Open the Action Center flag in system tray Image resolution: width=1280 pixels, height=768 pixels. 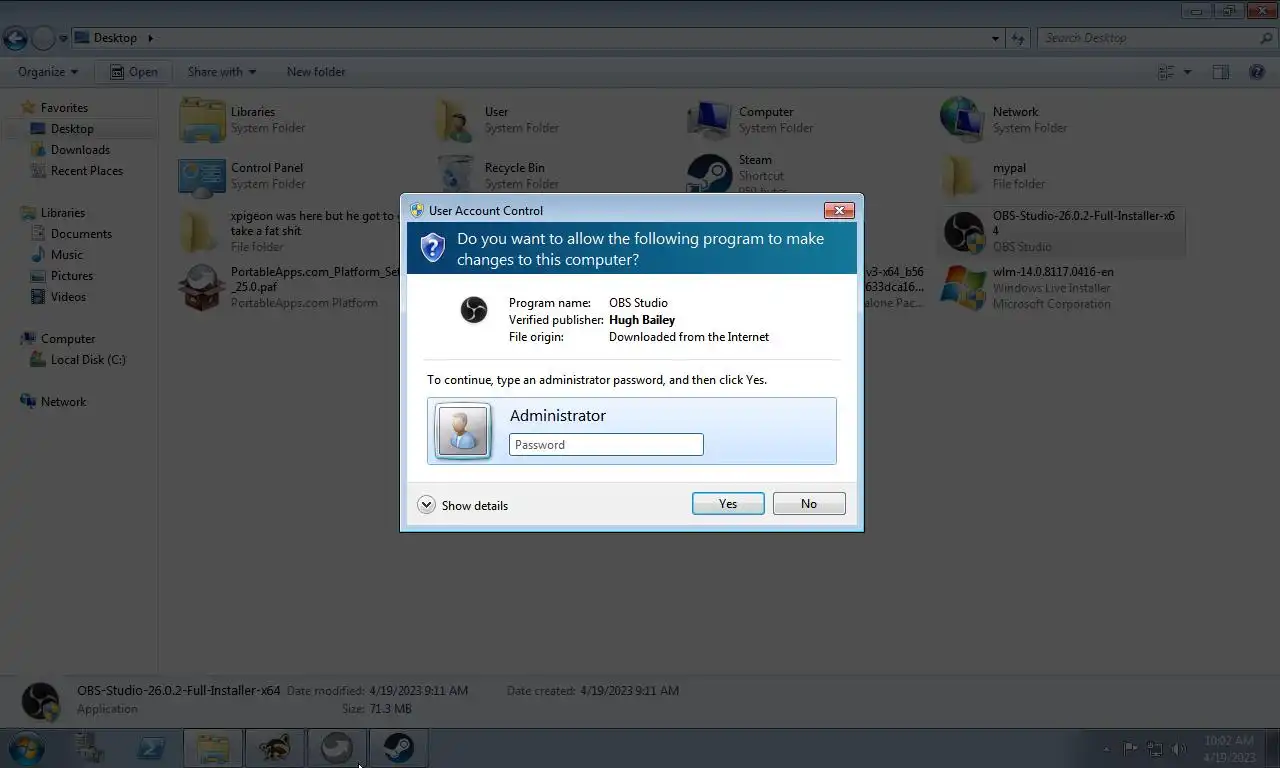click(x=1130, y=748)
